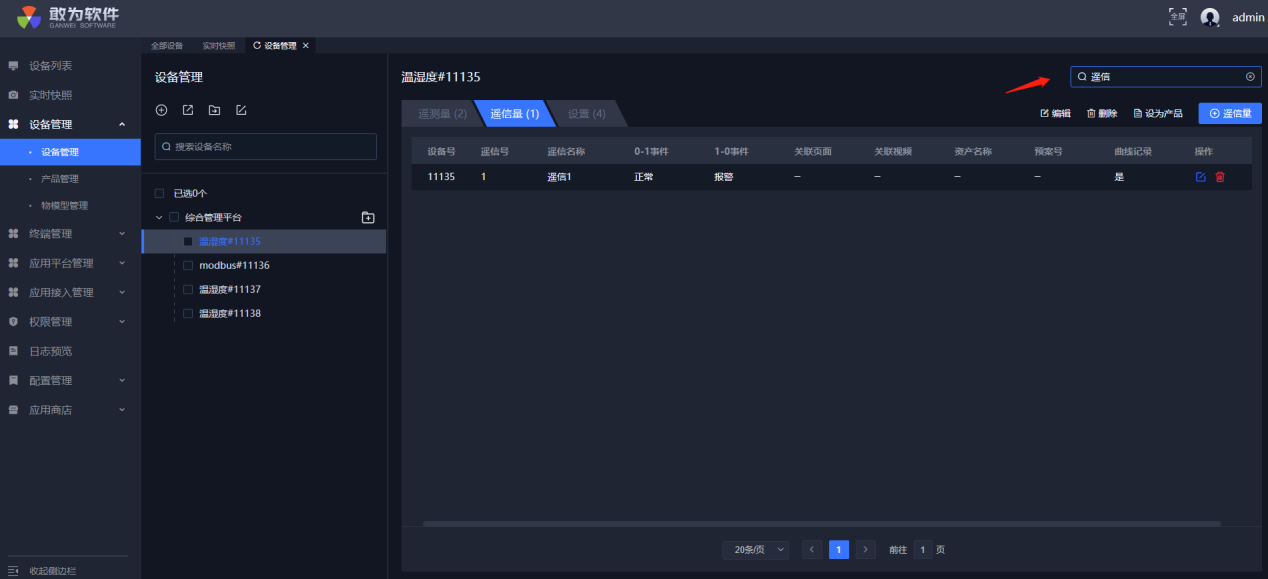Click red delete icon in 遥信1 row

click(x=1220, y=177)
